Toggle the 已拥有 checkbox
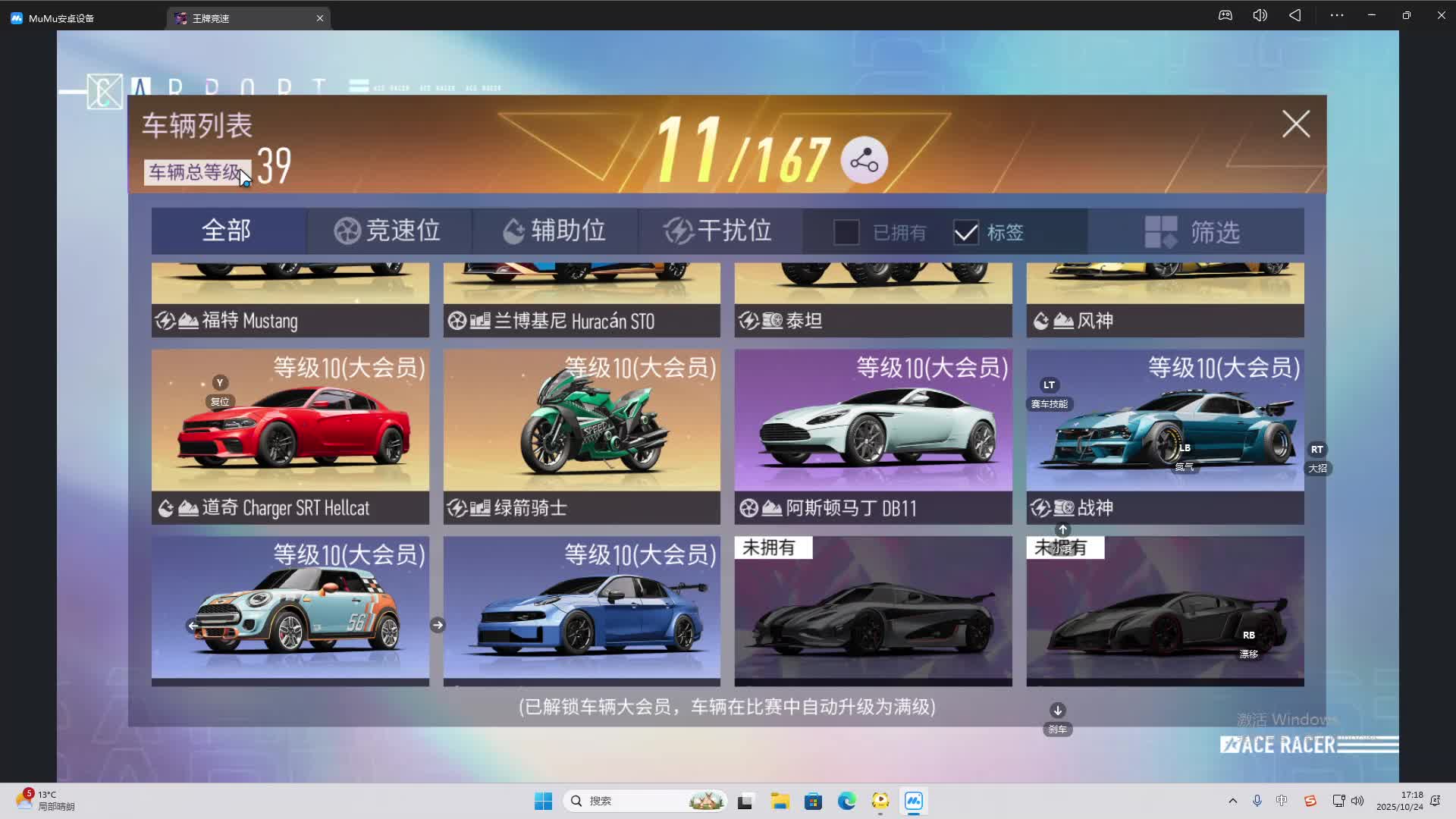The height and width of the screenshot is (819, 1456). (846, 232)
